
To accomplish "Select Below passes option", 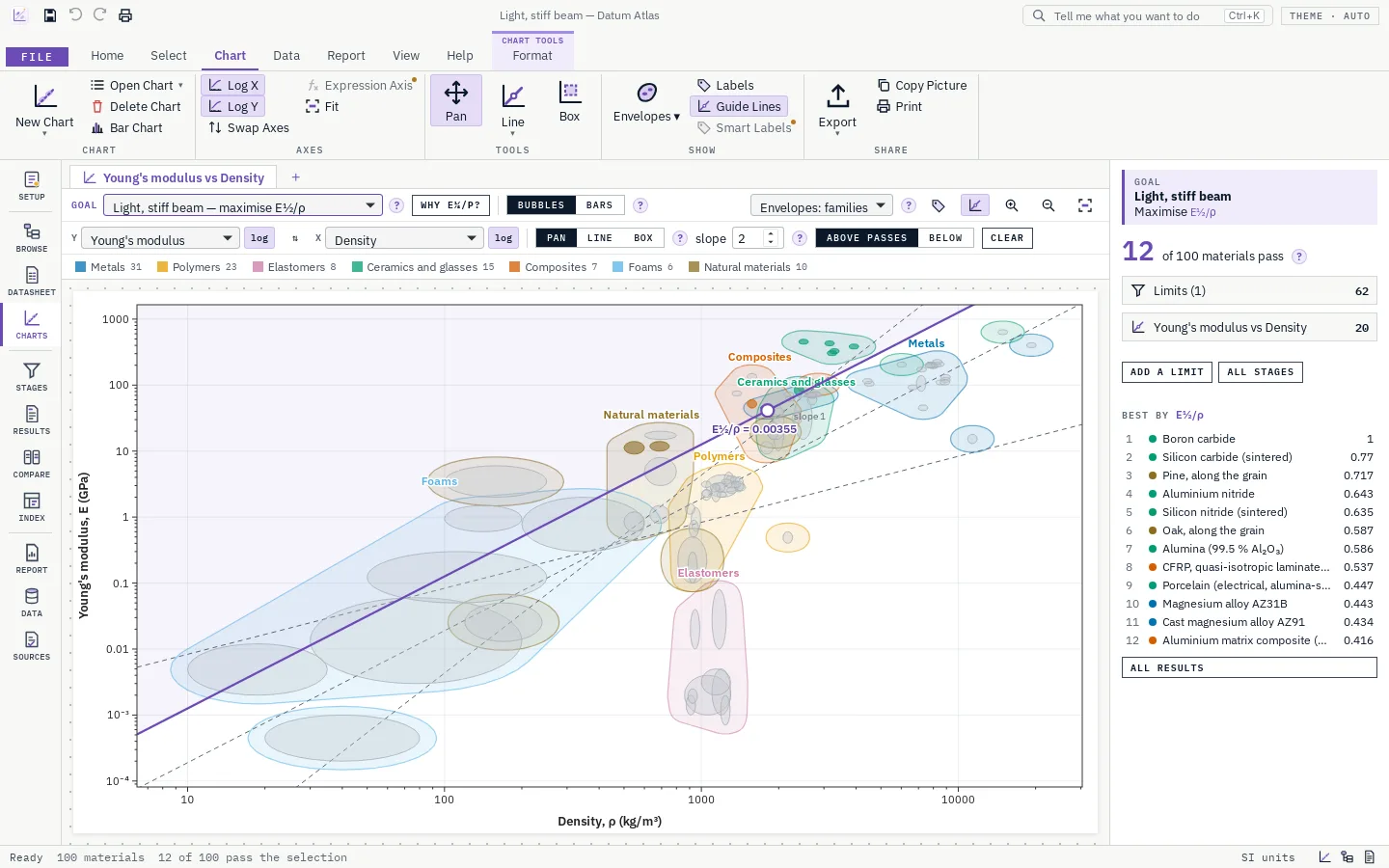I will (x=945, y=238).
